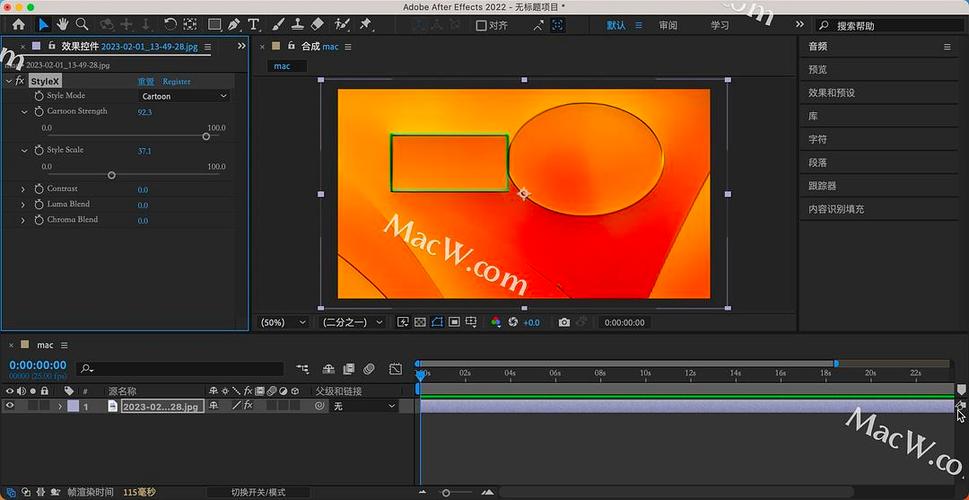Select the Brush tool
Image resolution: width=969 pixels, height=500 pixels.
(x=278, y=25)
